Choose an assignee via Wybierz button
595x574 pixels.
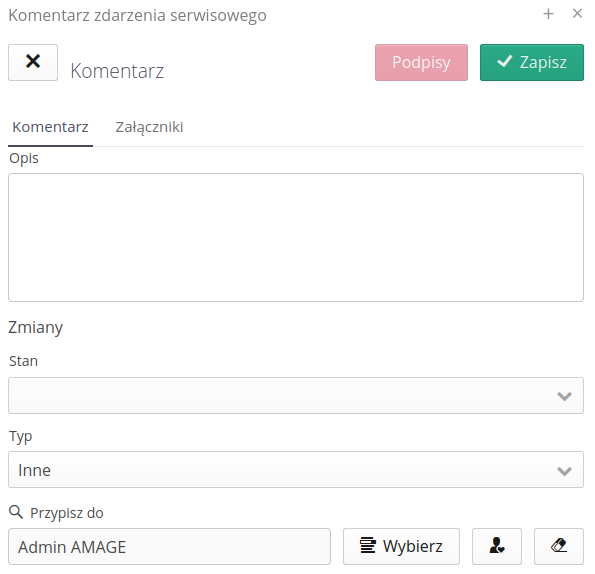[401, 546]
